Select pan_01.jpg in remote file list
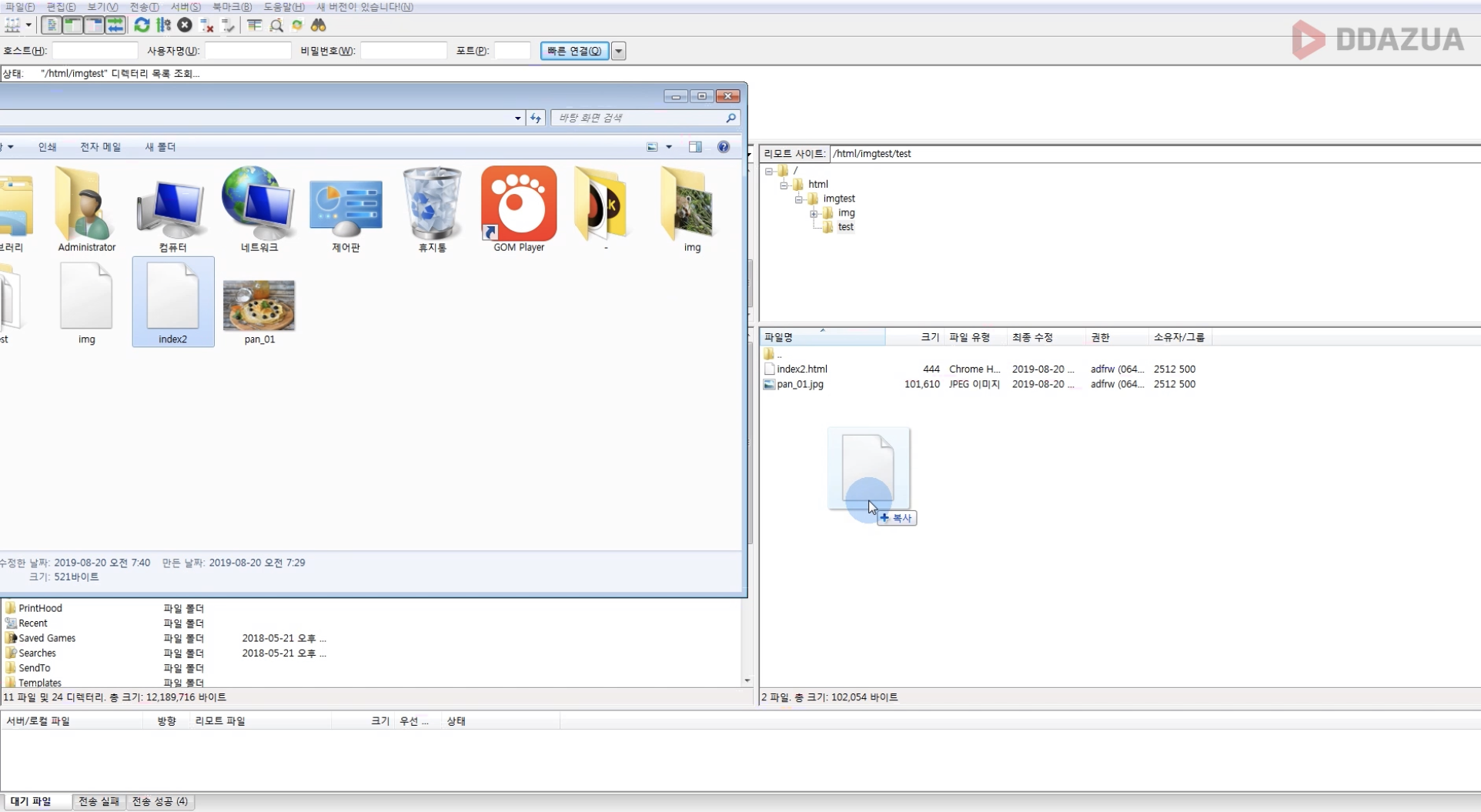 800,384
